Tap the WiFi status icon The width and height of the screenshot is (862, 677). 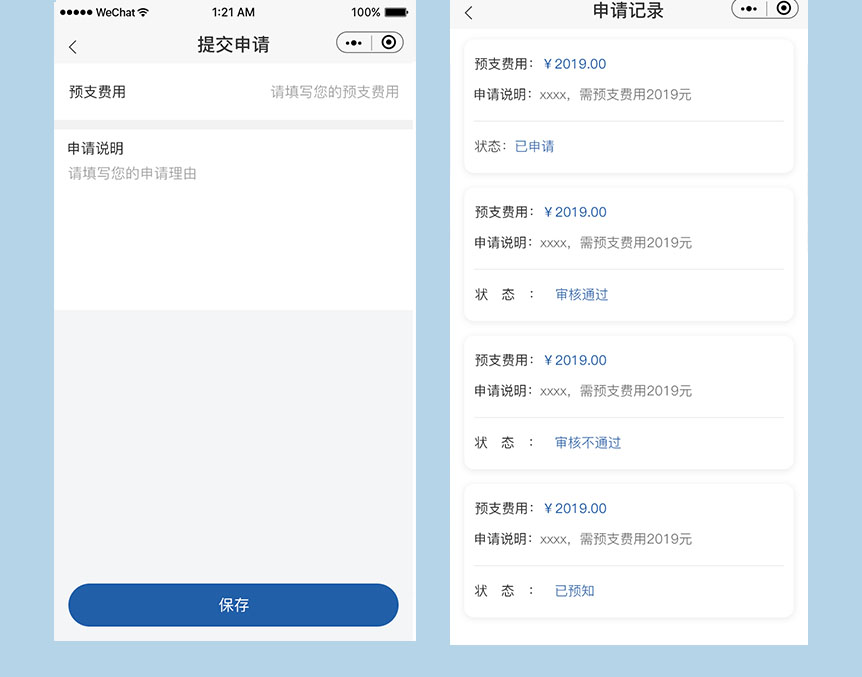[x=143, y=12]
